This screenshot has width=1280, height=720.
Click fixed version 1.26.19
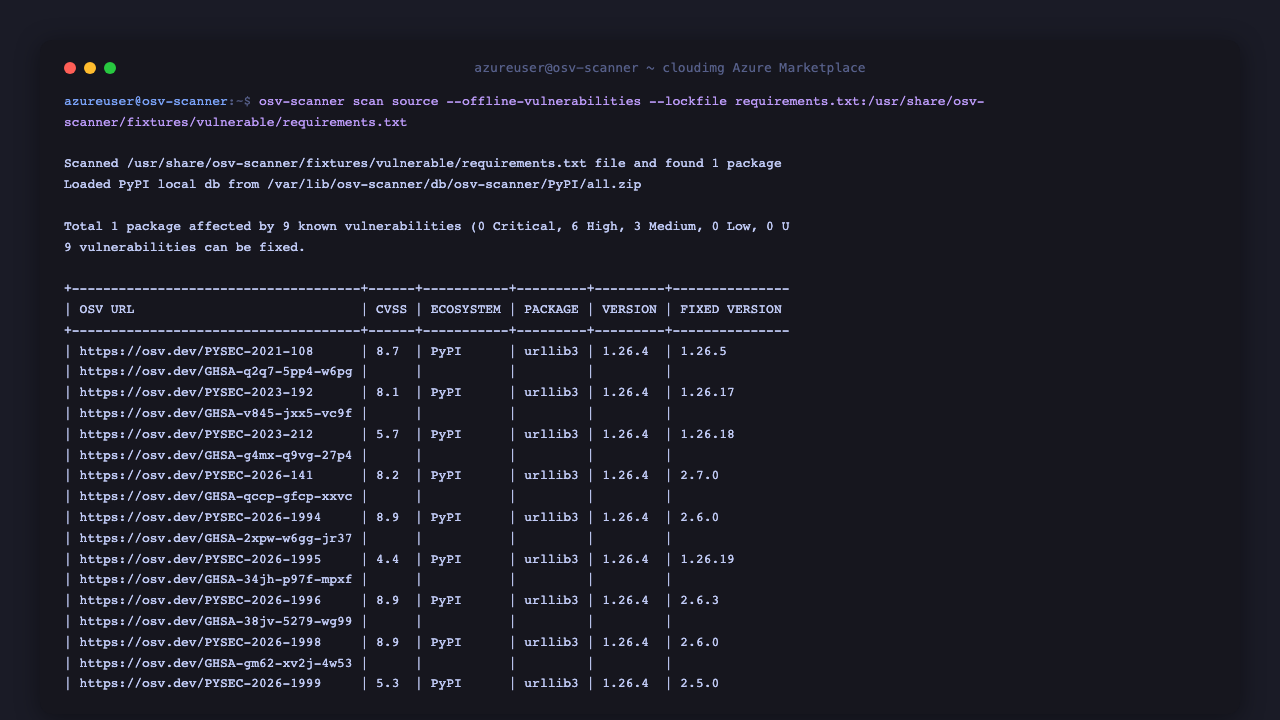point(707,559)
